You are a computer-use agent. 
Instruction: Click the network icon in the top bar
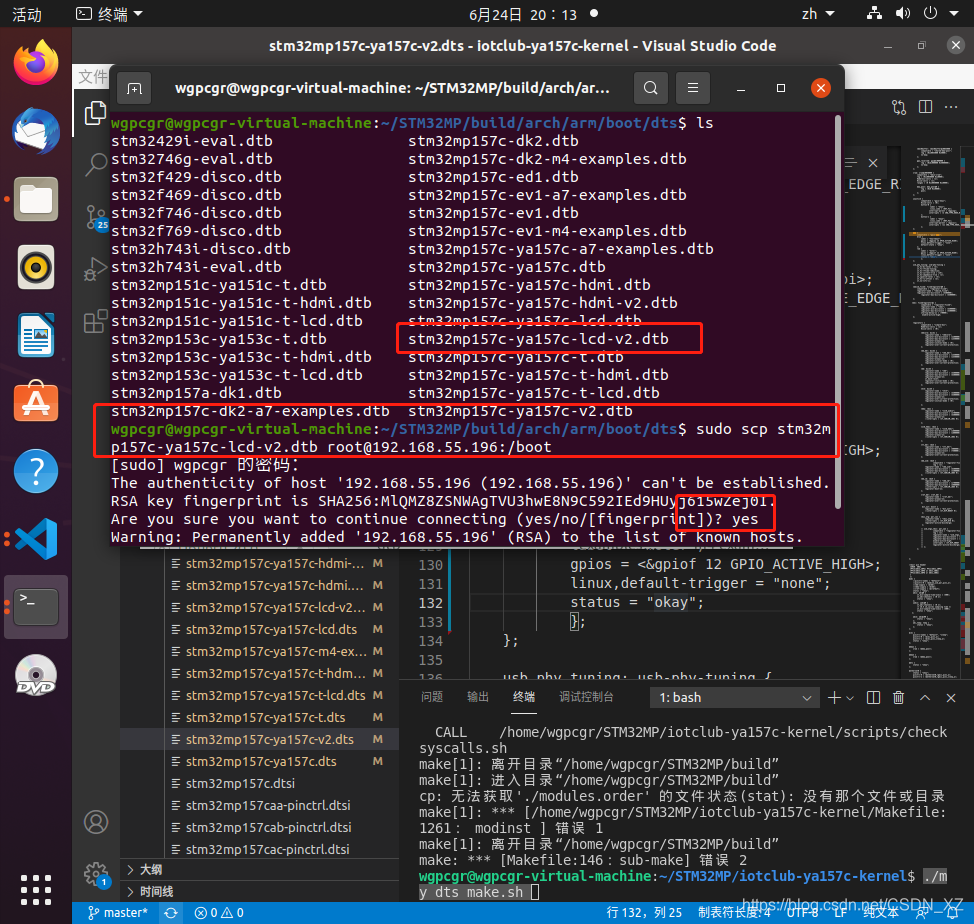(x=874, y=13)
